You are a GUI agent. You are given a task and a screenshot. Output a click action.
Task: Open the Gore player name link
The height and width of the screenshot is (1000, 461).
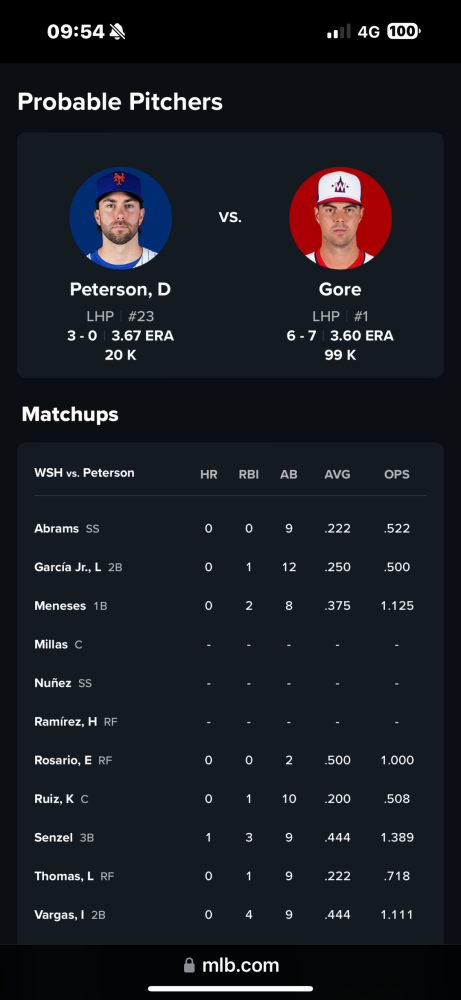point(340,290)
